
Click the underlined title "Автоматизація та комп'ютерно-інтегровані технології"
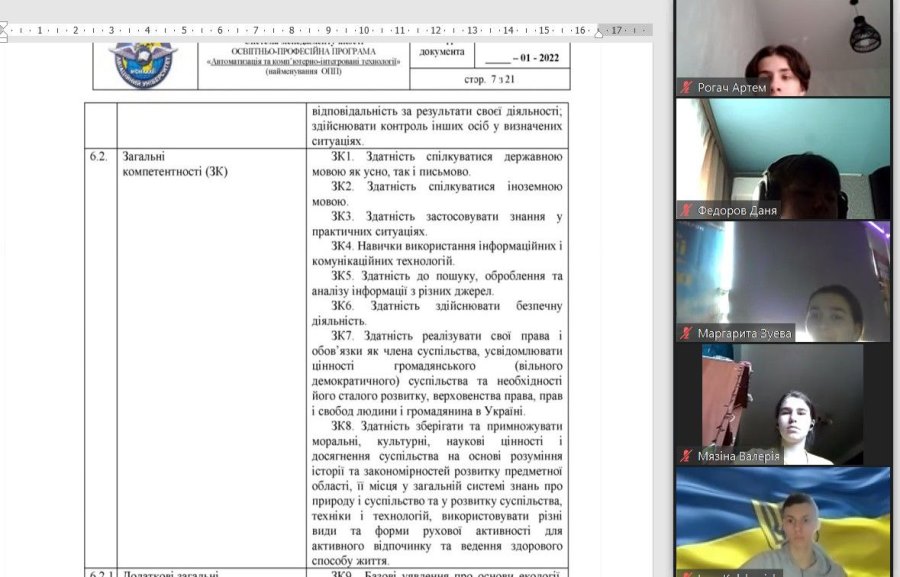click(x=304, y=61)
